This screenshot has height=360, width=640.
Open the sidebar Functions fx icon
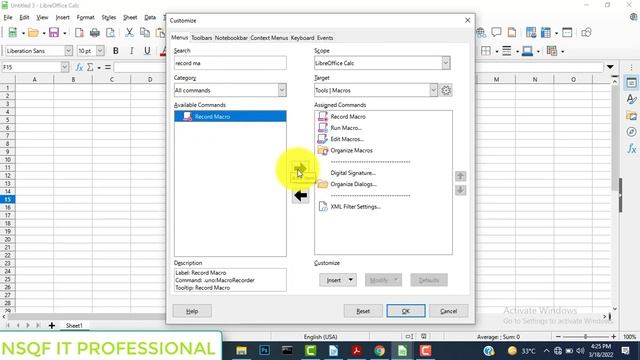631,149
